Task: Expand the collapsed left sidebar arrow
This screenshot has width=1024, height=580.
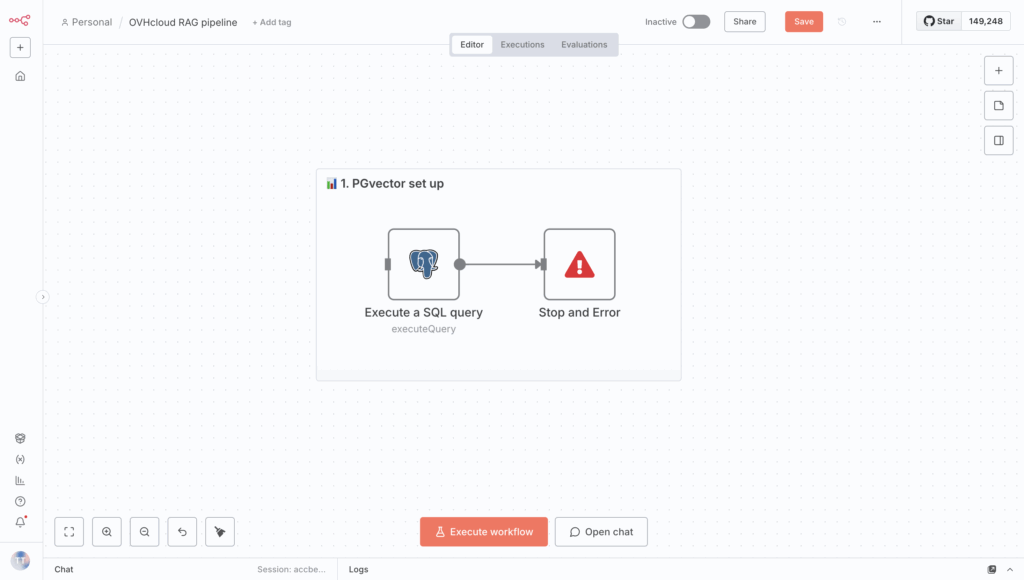Action: [42, 297]
